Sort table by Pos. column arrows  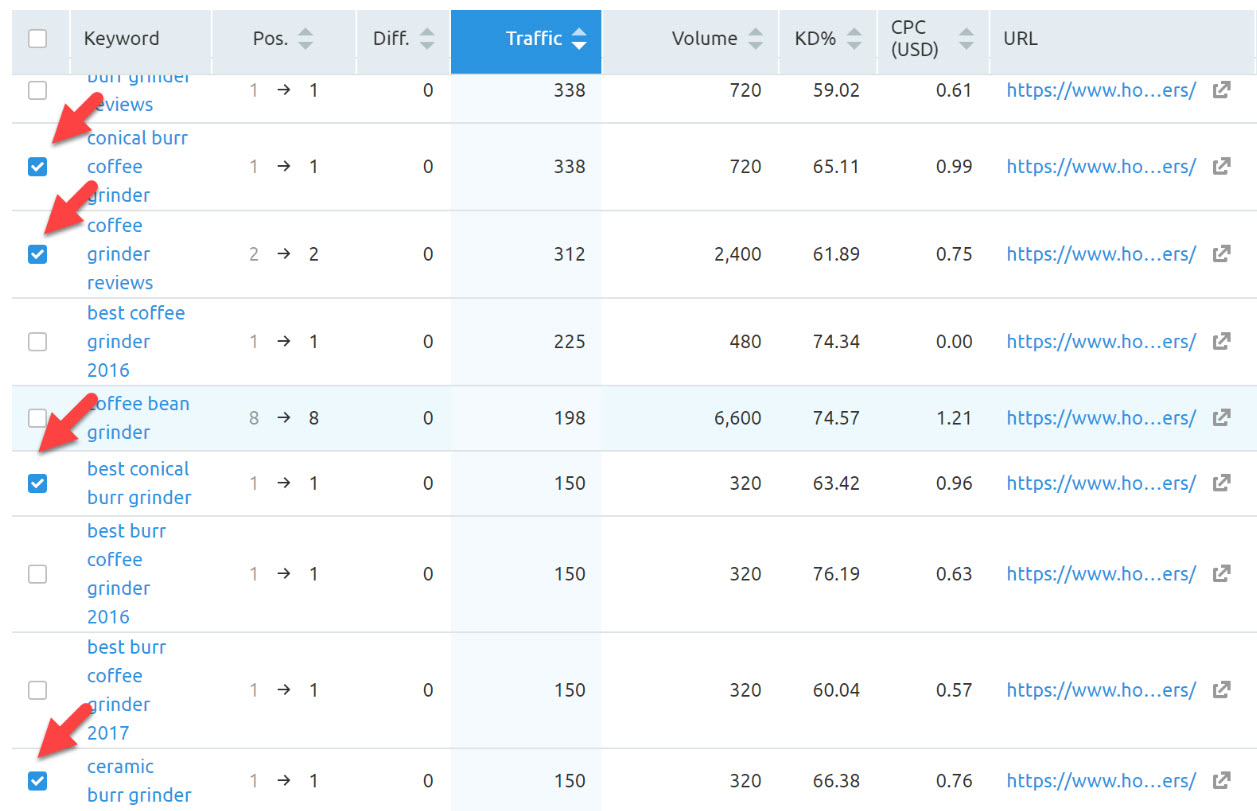[306, 39]
